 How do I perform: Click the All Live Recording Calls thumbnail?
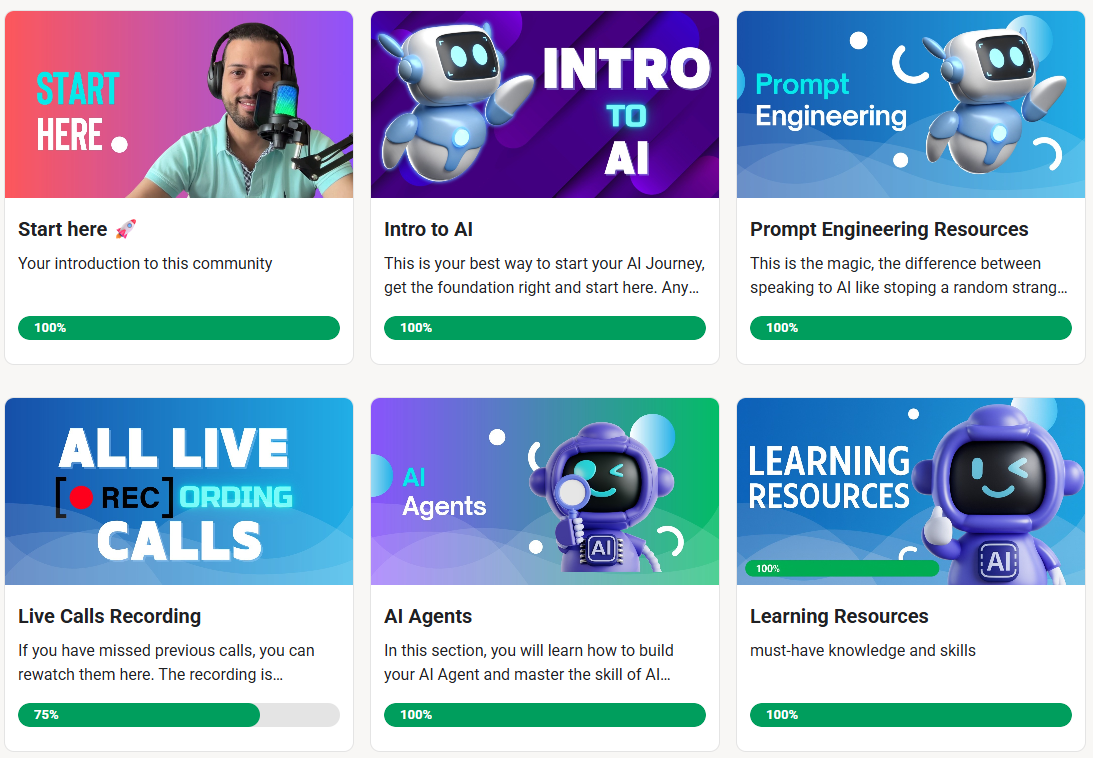point(178,491)
